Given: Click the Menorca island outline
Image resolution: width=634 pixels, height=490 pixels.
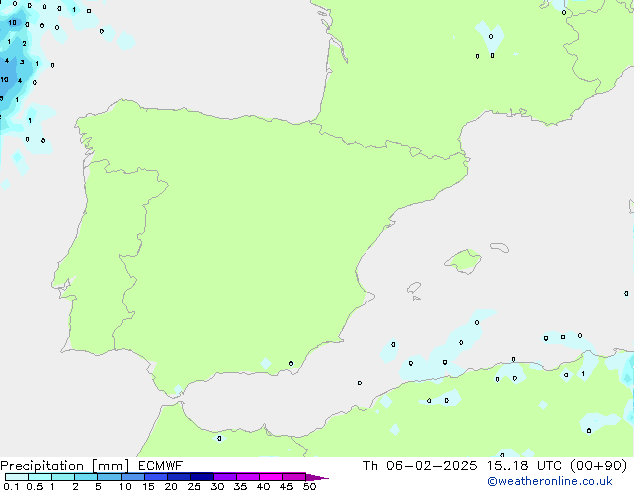Looking at the screenshot, I should click(x=499, y=247).
